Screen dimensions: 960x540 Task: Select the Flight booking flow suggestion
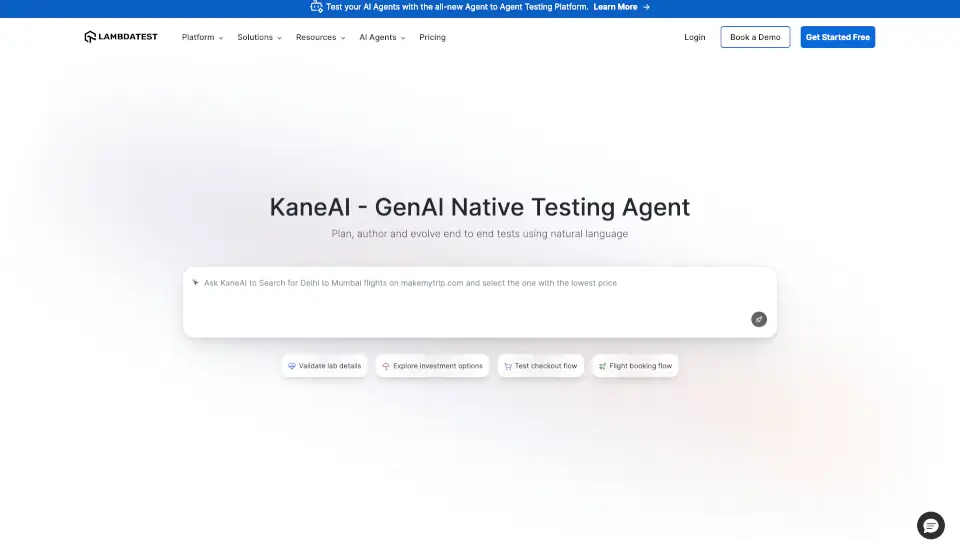click(635, 366)
